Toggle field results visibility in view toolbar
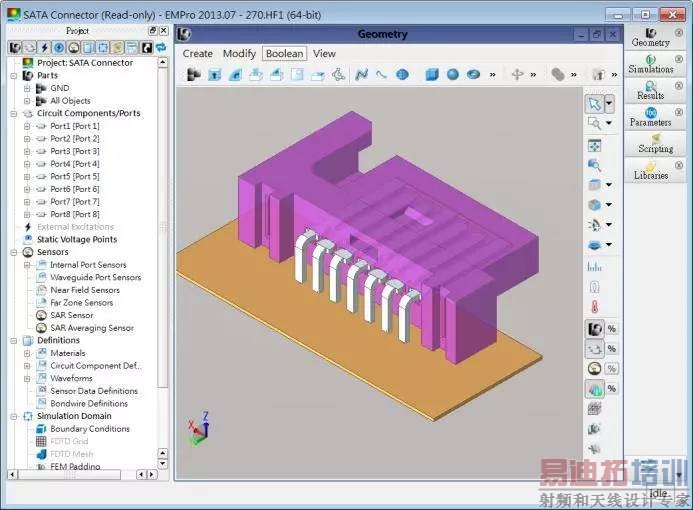The width and height of the screenshot is (693, 510). [595, 389]
